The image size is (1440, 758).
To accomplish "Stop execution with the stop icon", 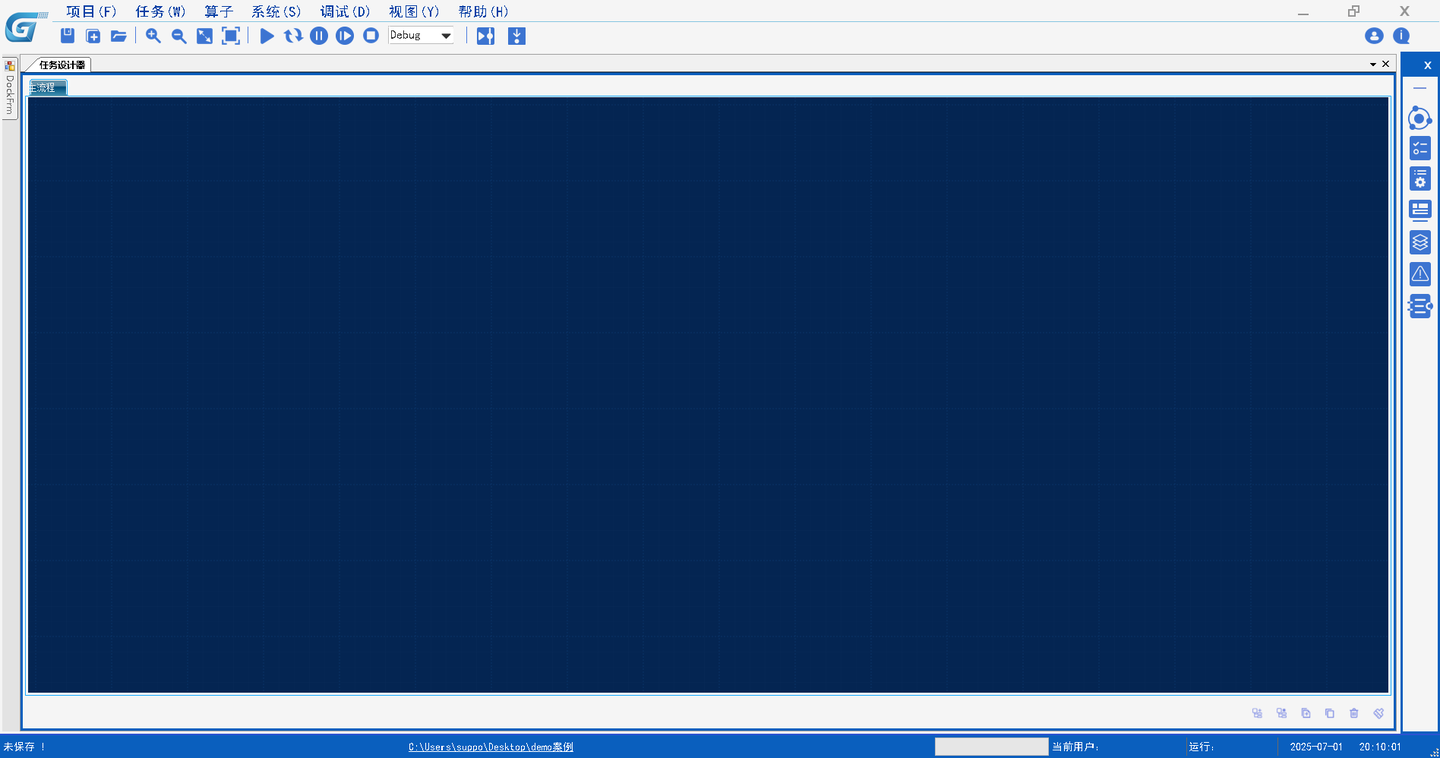I will point(371,36).
